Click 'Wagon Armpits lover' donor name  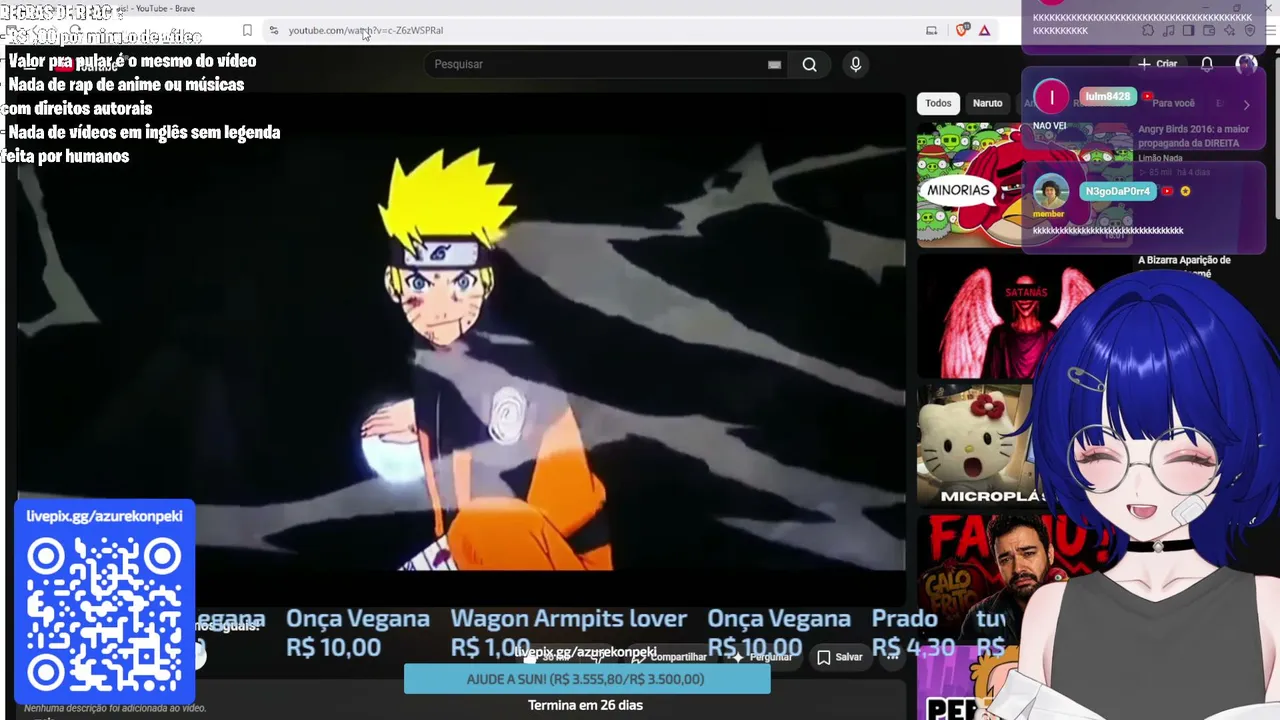click(568, 619)
